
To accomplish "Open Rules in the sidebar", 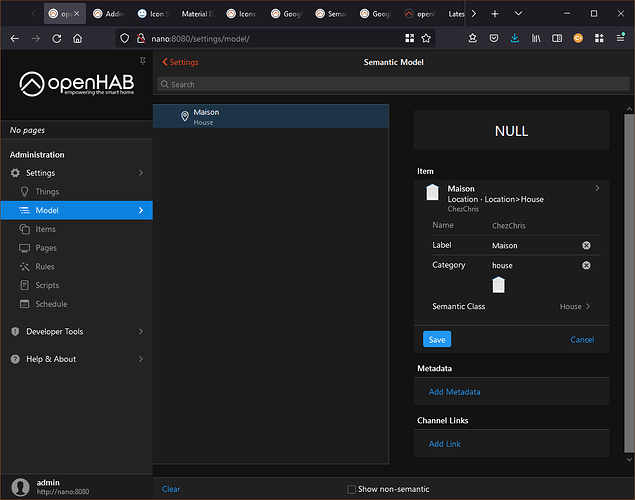I will point(77,266).
